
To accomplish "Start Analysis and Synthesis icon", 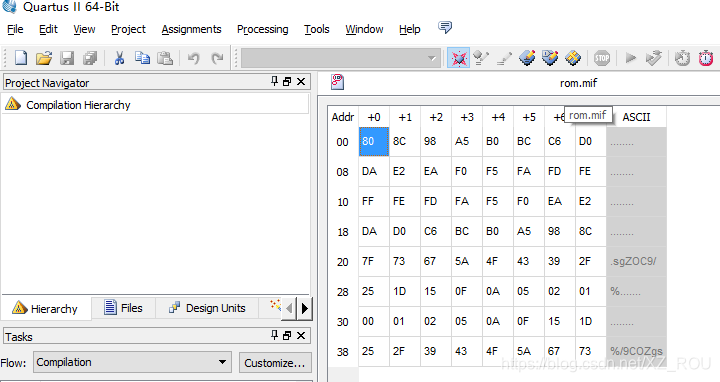I will point(653,58).
